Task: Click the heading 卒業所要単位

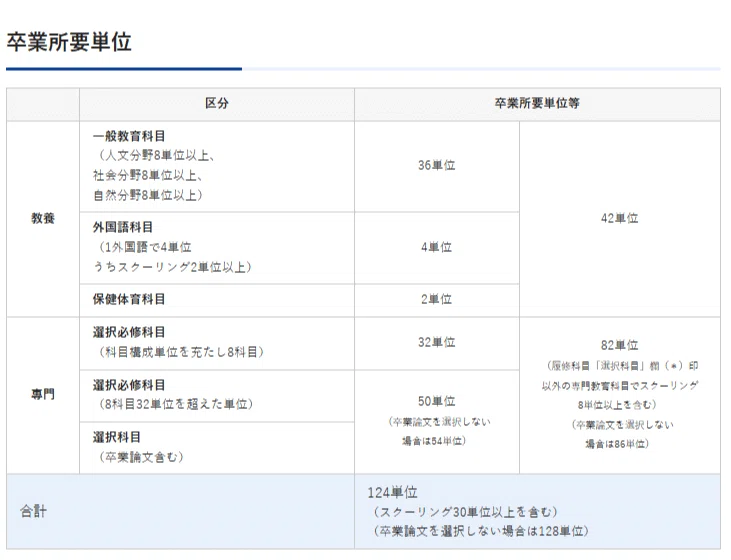Action: tap(69, 42)
